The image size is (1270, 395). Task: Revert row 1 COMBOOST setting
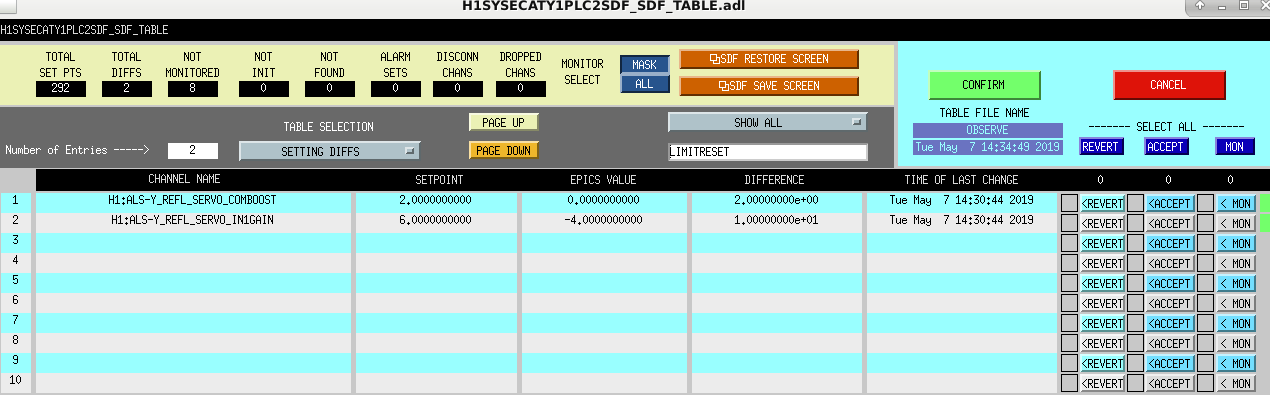point(1103,203)
